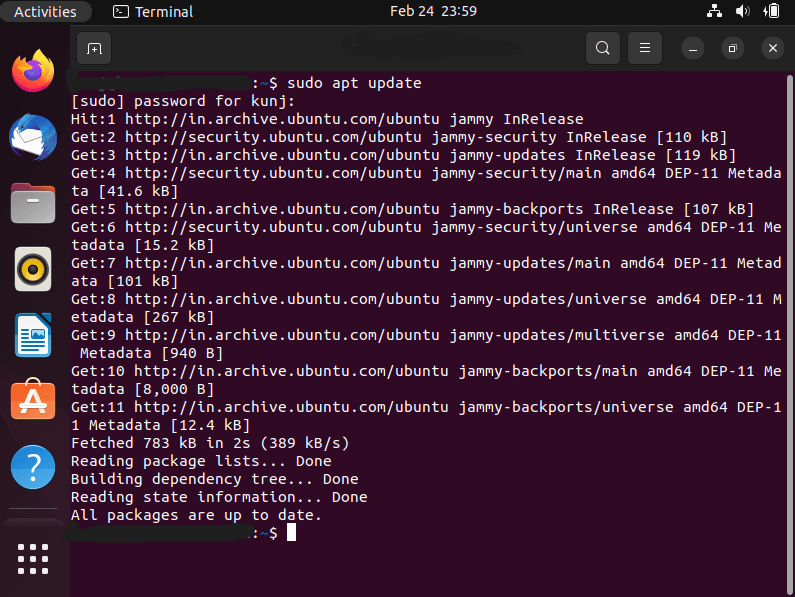This screenshot has height=597, width=795.
Task: Open Ubuntu Software from the dock
Action: 33,399
